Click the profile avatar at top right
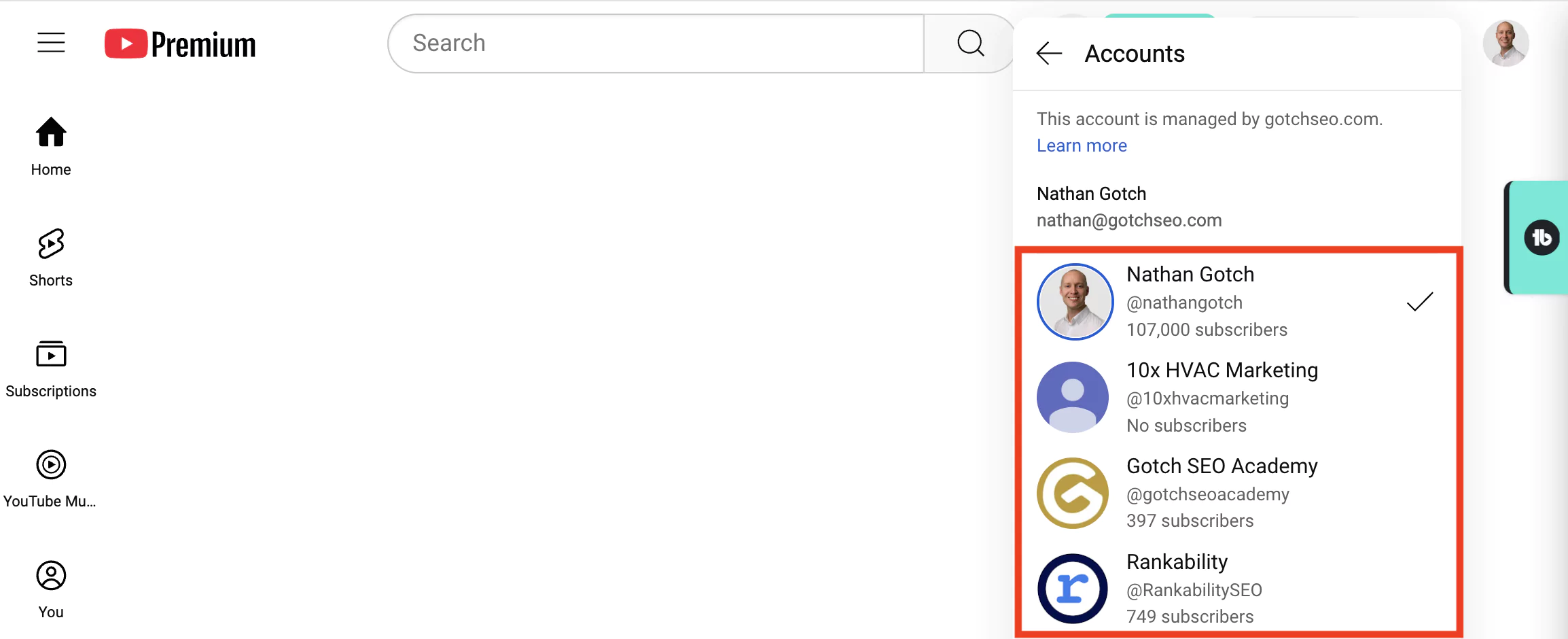This screenshot has width=1568, height=639. [1505, 44]
